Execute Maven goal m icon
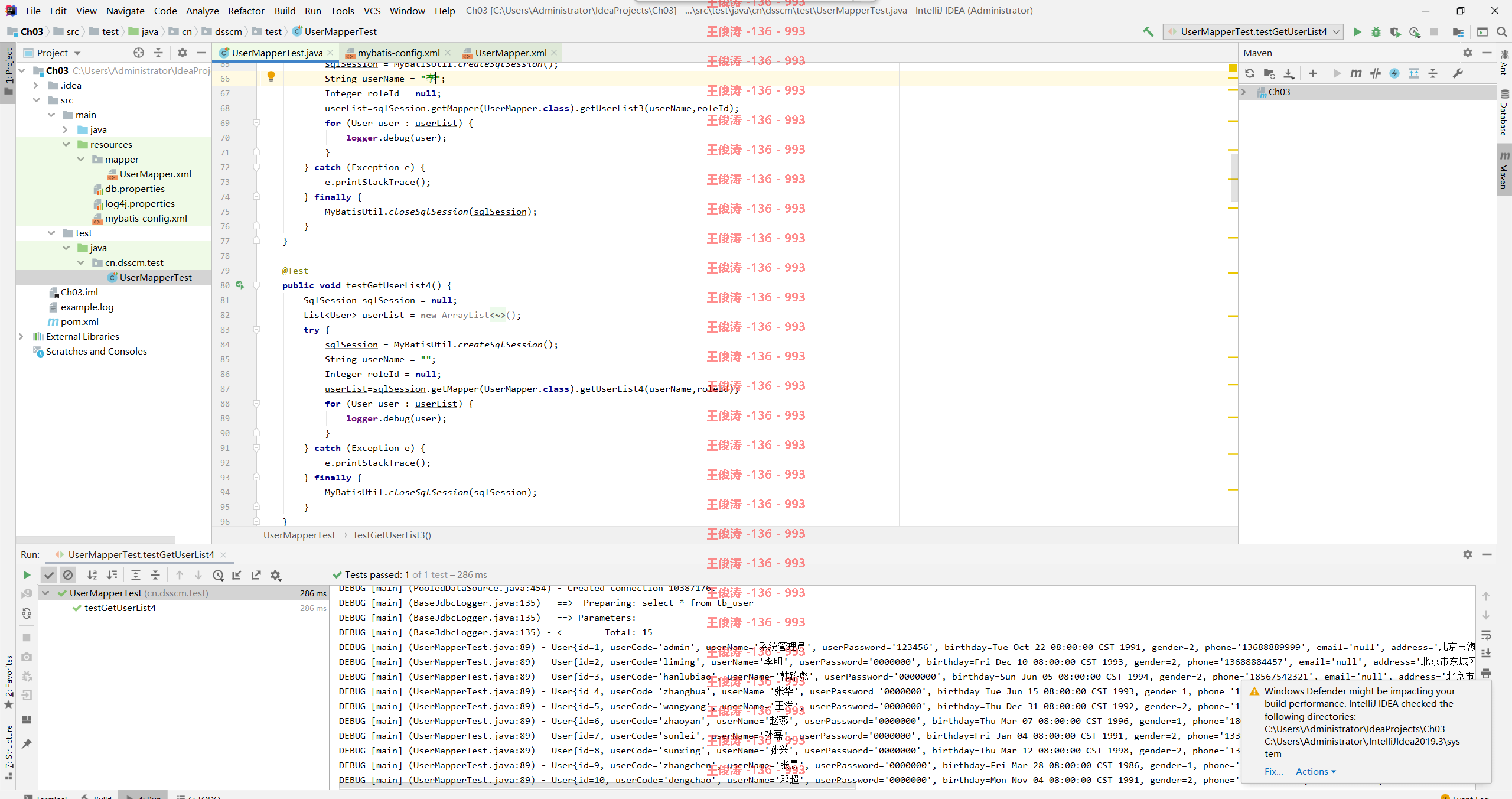 1356,73
